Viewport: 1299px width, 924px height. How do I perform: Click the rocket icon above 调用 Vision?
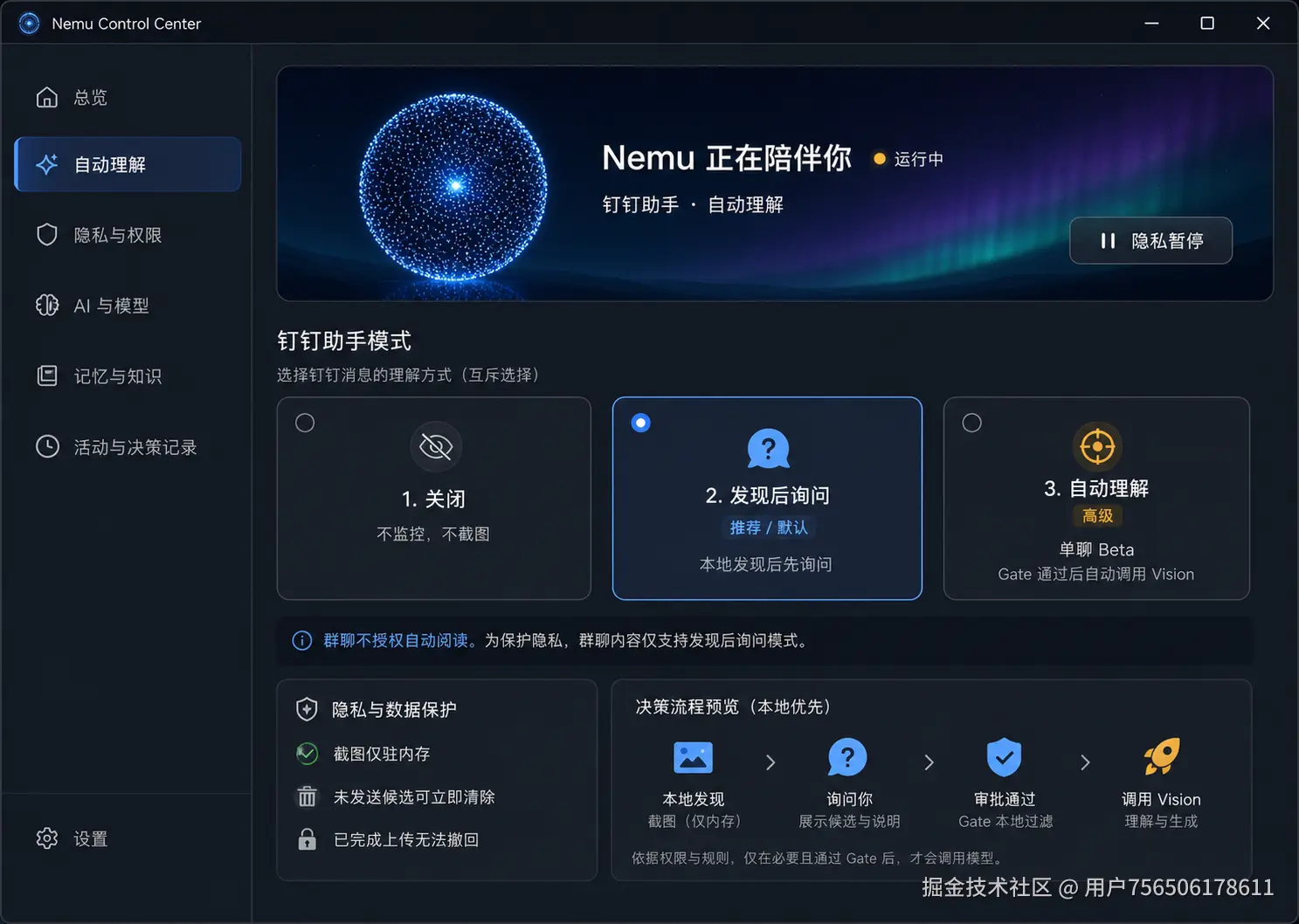point(1162,756)
